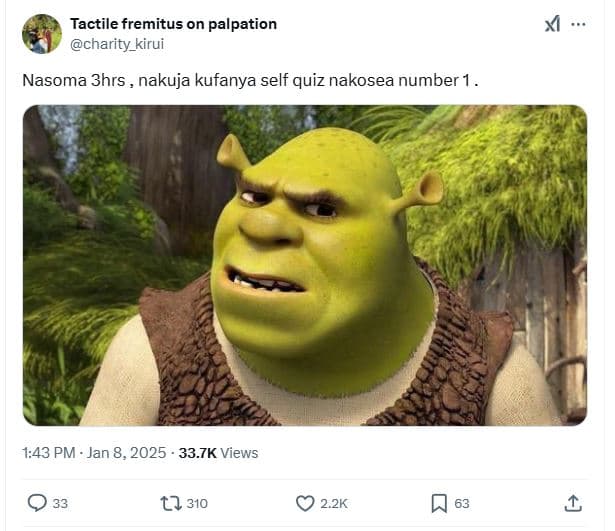Click the 63 bookmarks count
The image size is (615, 531).
pyautogui.click(x=462, y=504)
